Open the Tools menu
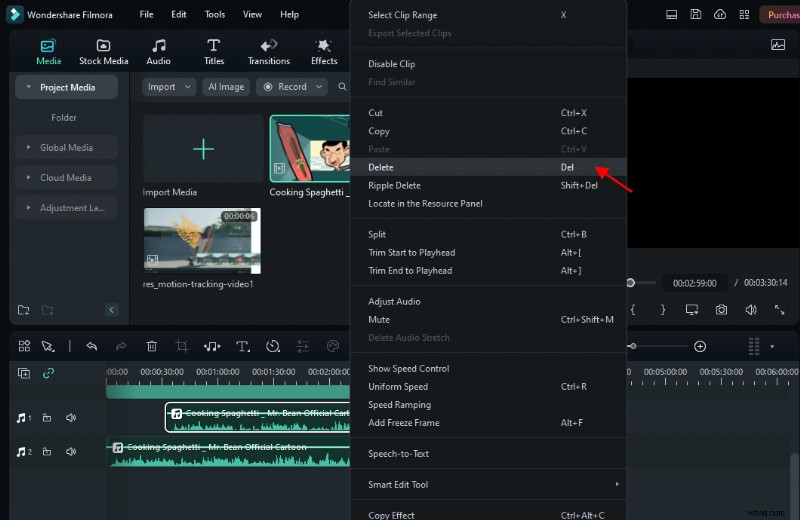 point(215,14)
